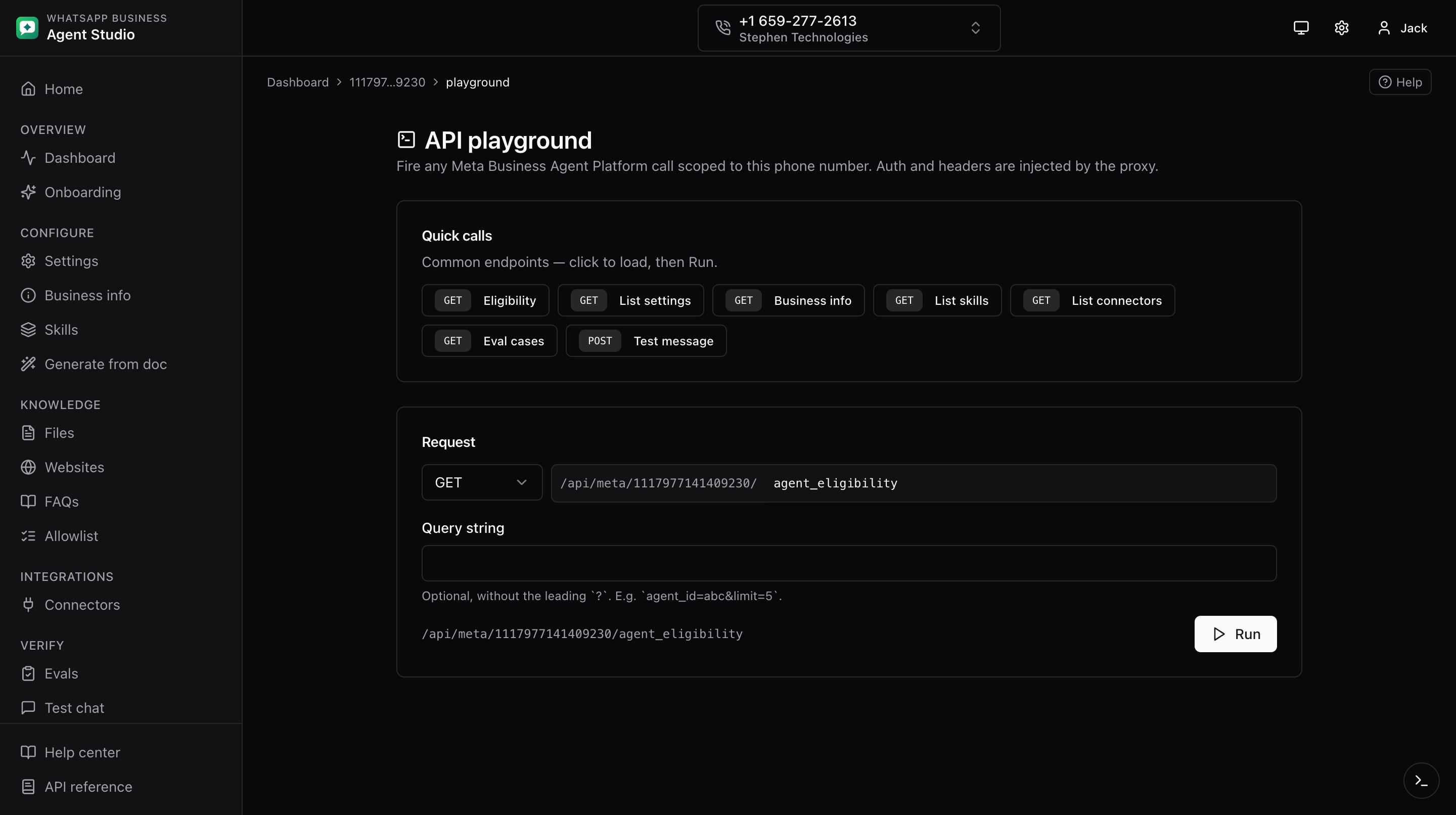Open Help center link
Screen dimensions: 1456x815
coord(121,752)
